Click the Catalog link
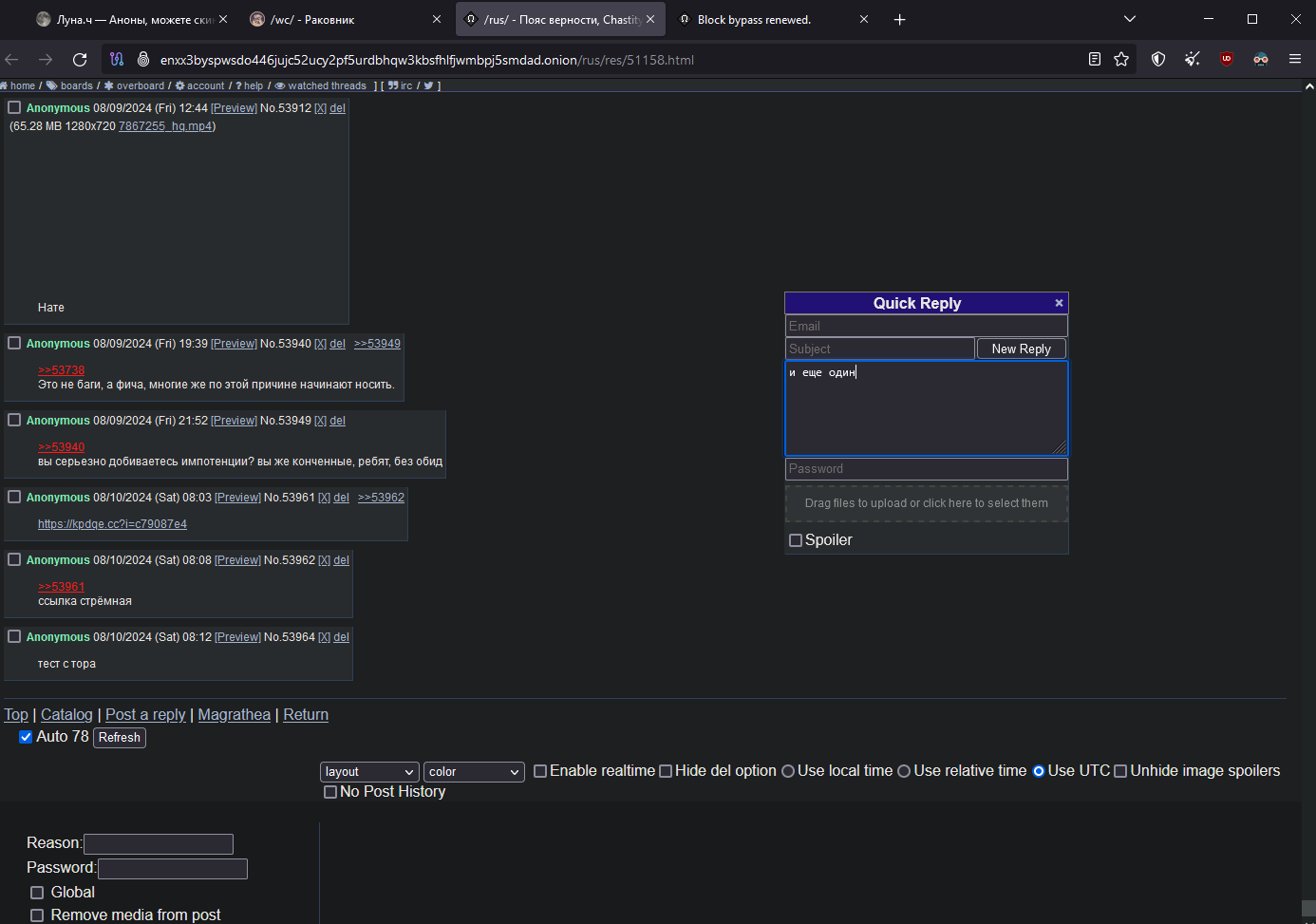Viewport: 1316px width, 924px height. [66, 715]
